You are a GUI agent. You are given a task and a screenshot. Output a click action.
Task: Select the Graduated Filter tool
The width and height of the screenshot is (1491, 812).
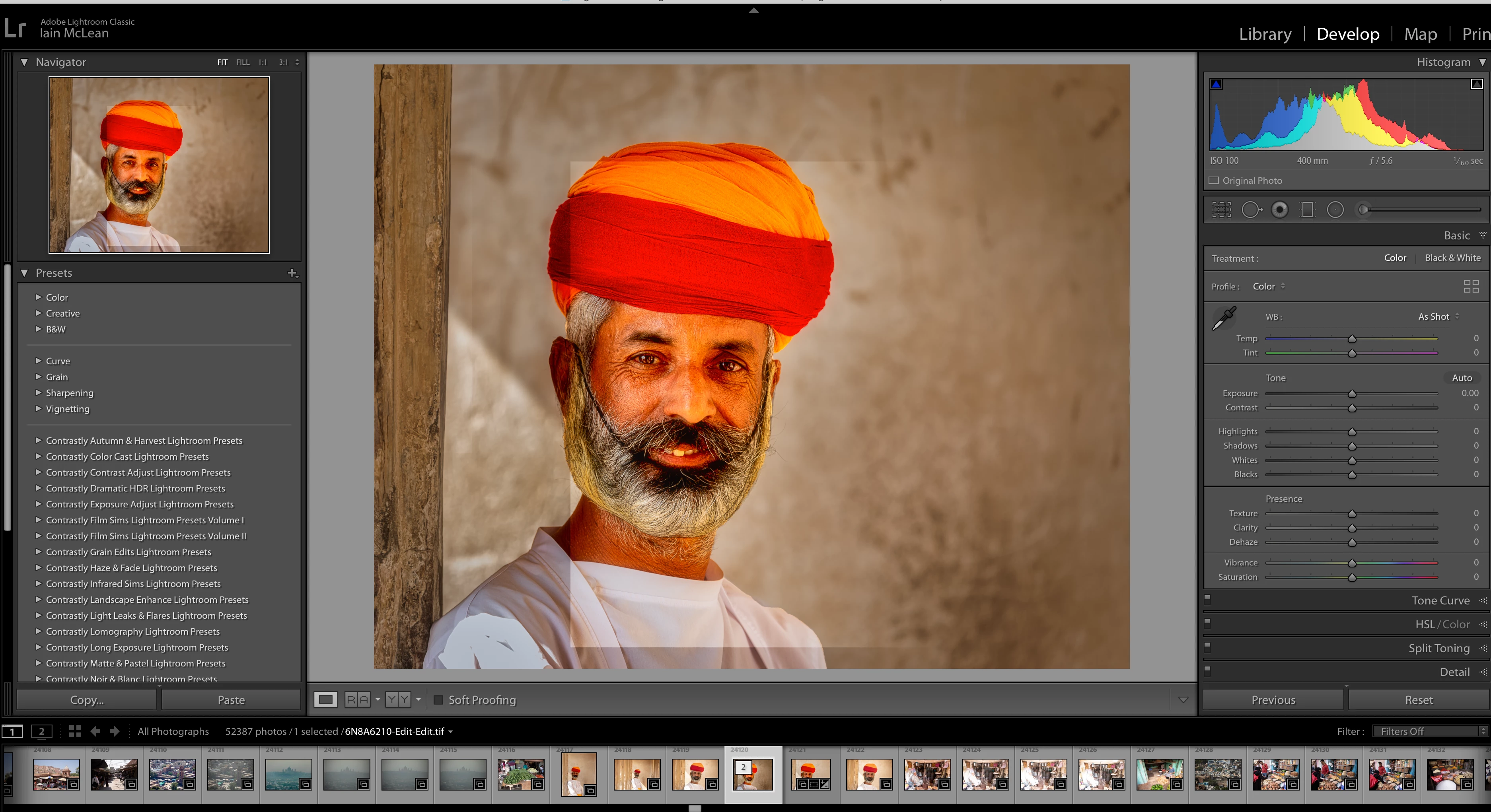pyautogui.click(x=1307, y=210)
